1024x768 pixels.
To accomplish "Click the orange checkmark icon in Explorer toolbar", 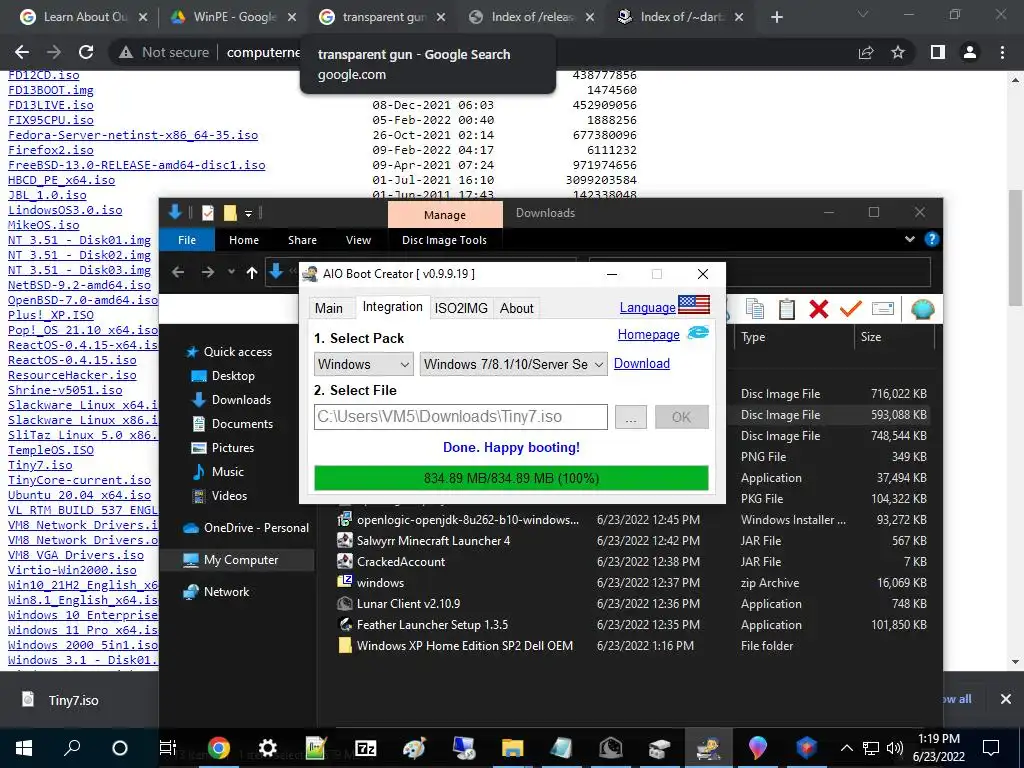I will (850, 308).
